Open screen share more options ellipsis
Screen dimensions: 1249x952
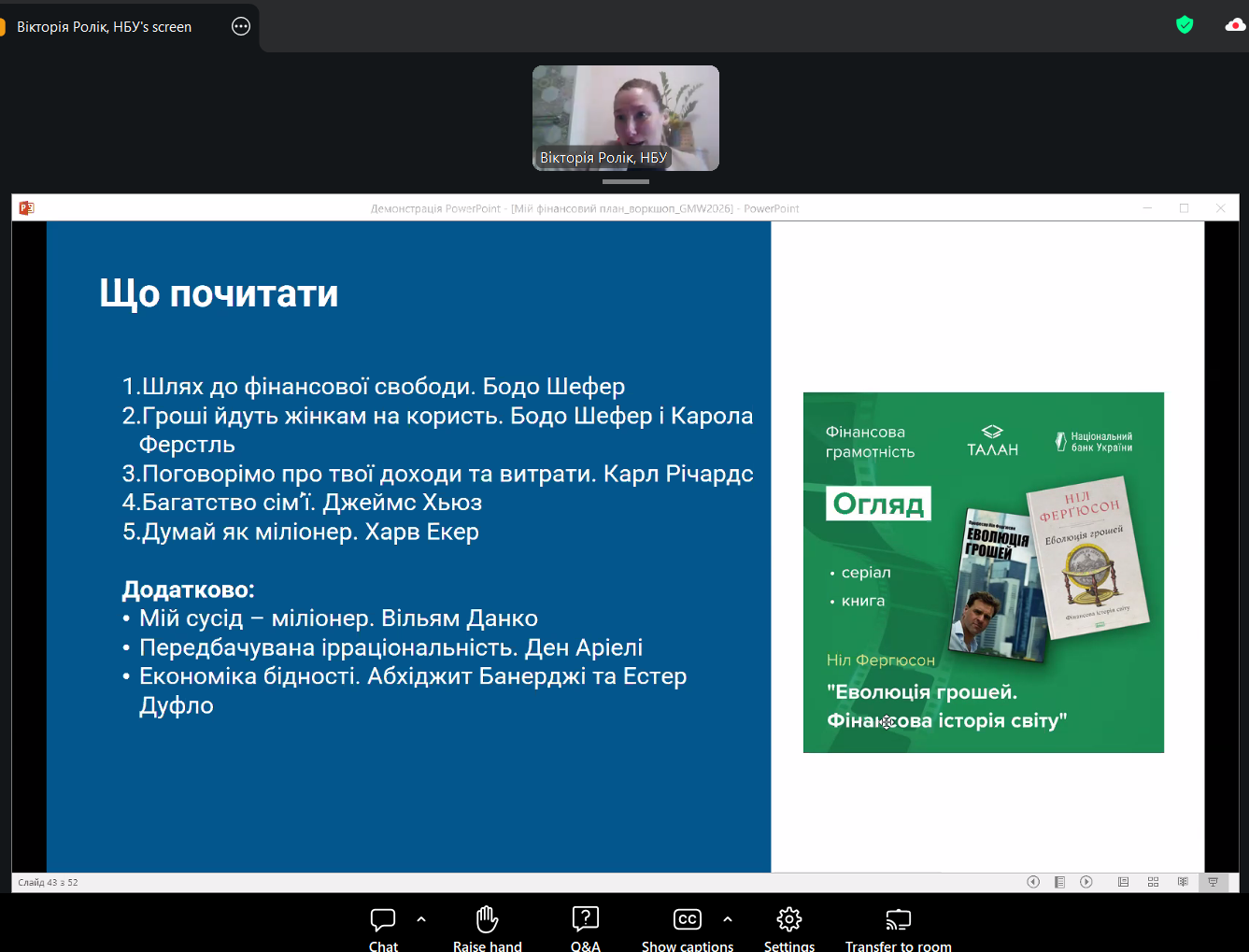point(241,26)
